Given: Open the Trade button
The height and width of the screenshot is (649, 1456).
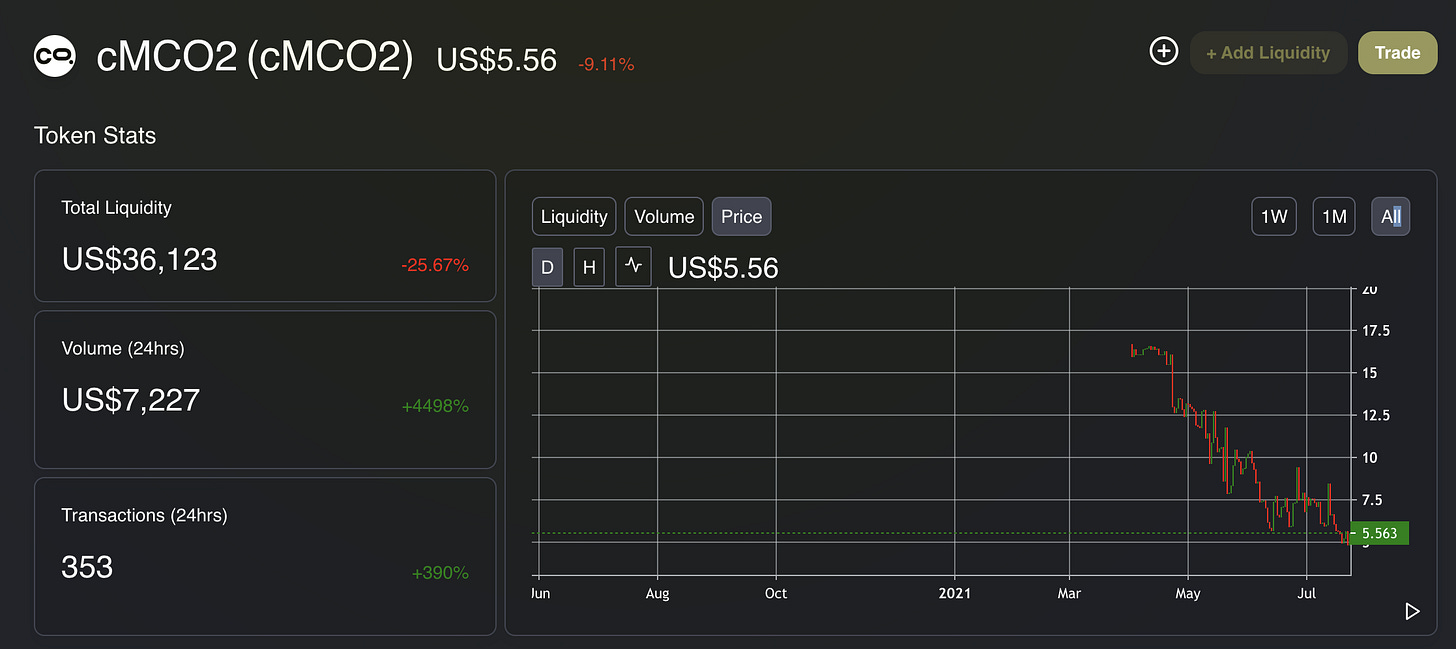Looking at the screenshot, I should [x=1397, y=53].
